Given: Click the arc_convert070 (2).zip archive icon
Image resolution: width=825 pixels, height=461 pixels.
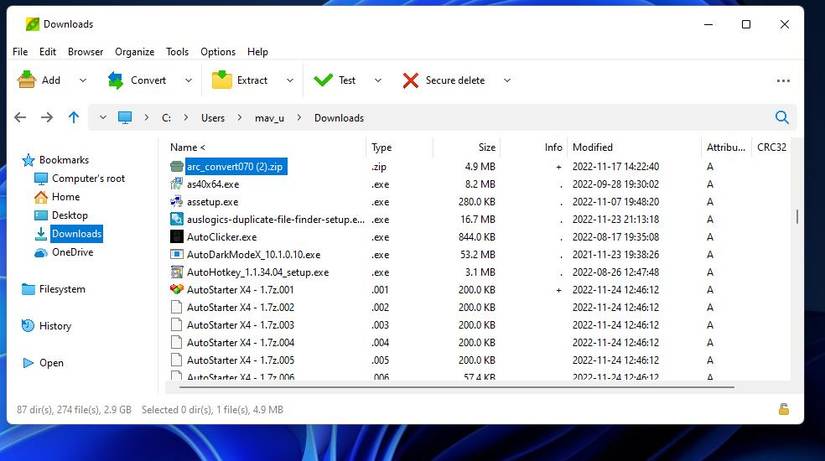Looking at the screenshot, I should click(x=176, y=166).
